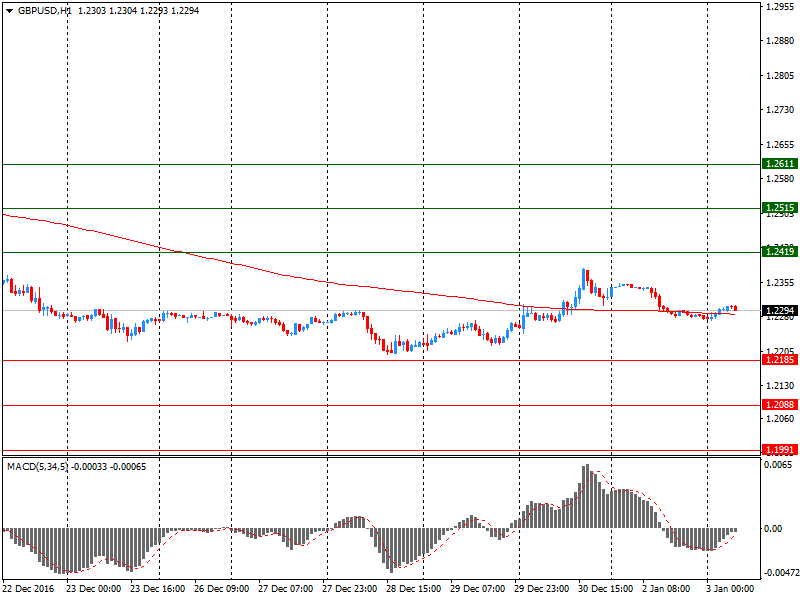Screen dimensions: 800x600
Task: Select the 1.2880 price scale value
Action: tap(780, 41)
